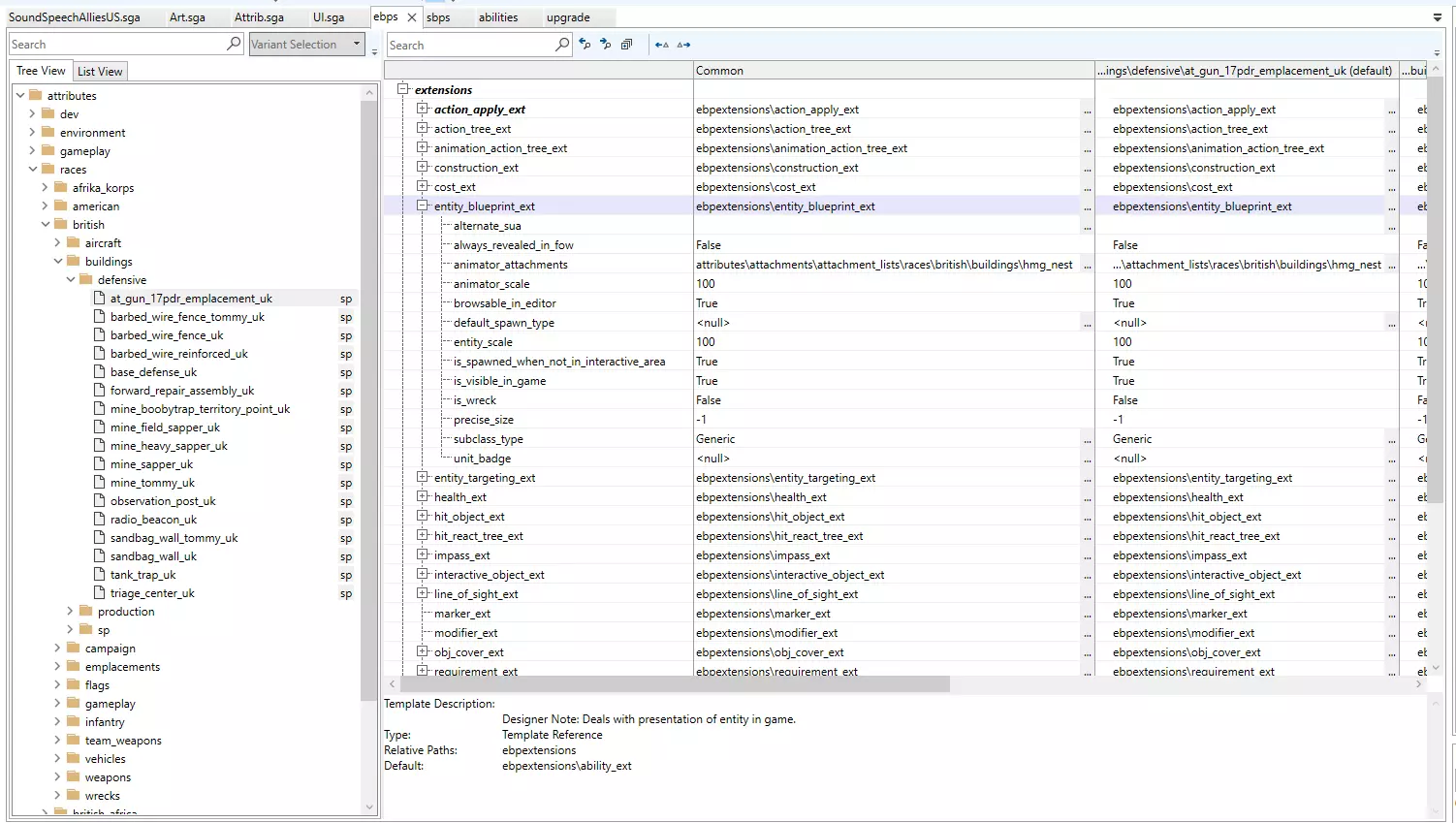
Task: Collapse the defensive folder in tree
Action: [x=70, y=280]
